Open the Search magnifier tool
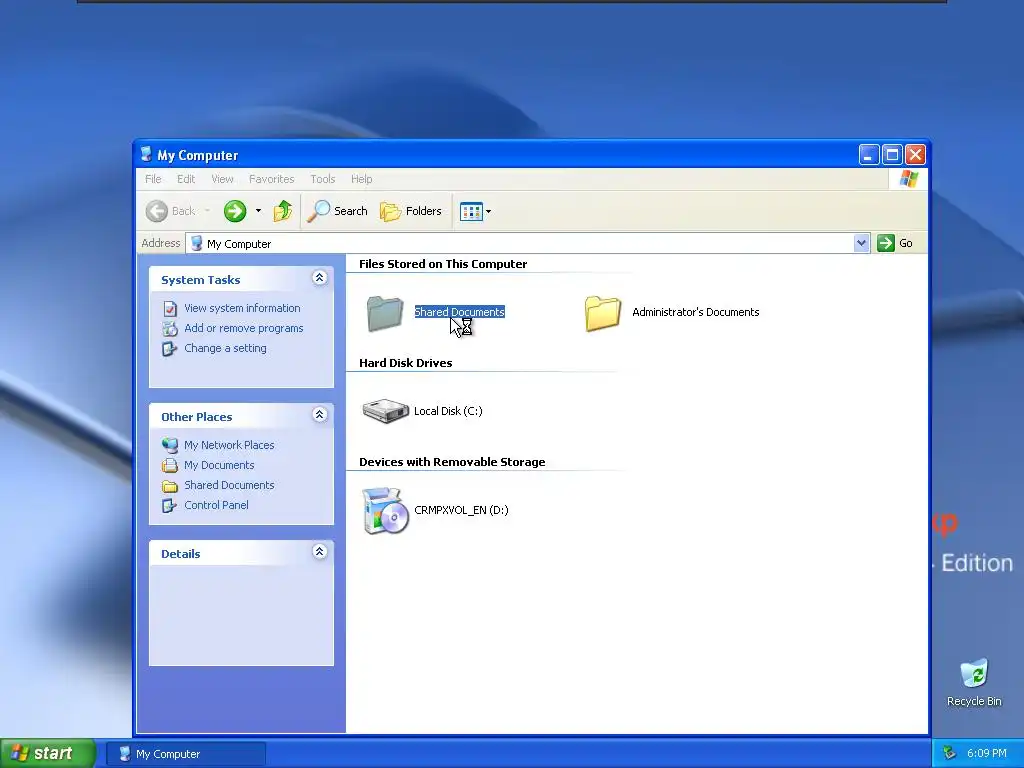The image size is (1024, 768). point(337,211)
